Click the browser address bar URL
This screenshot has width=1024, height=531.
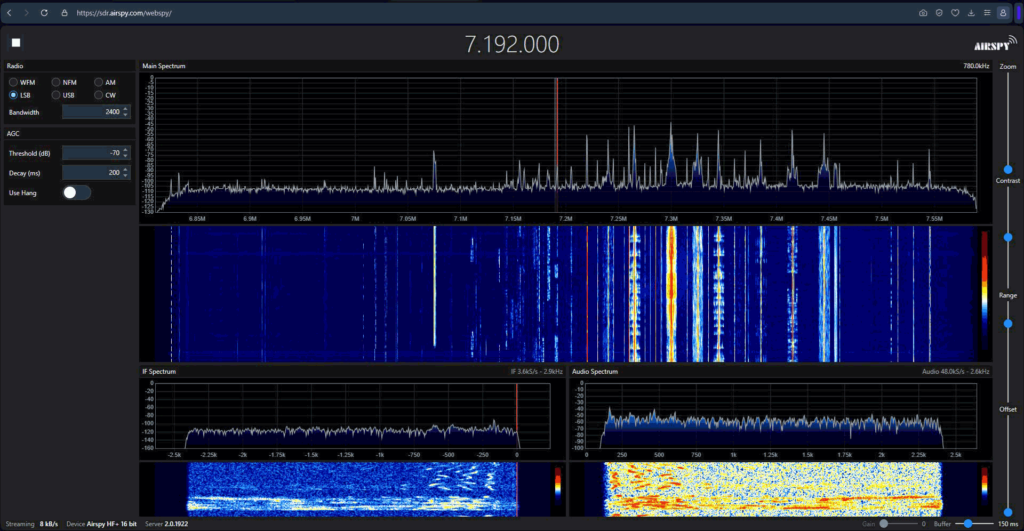pos(124,13)
